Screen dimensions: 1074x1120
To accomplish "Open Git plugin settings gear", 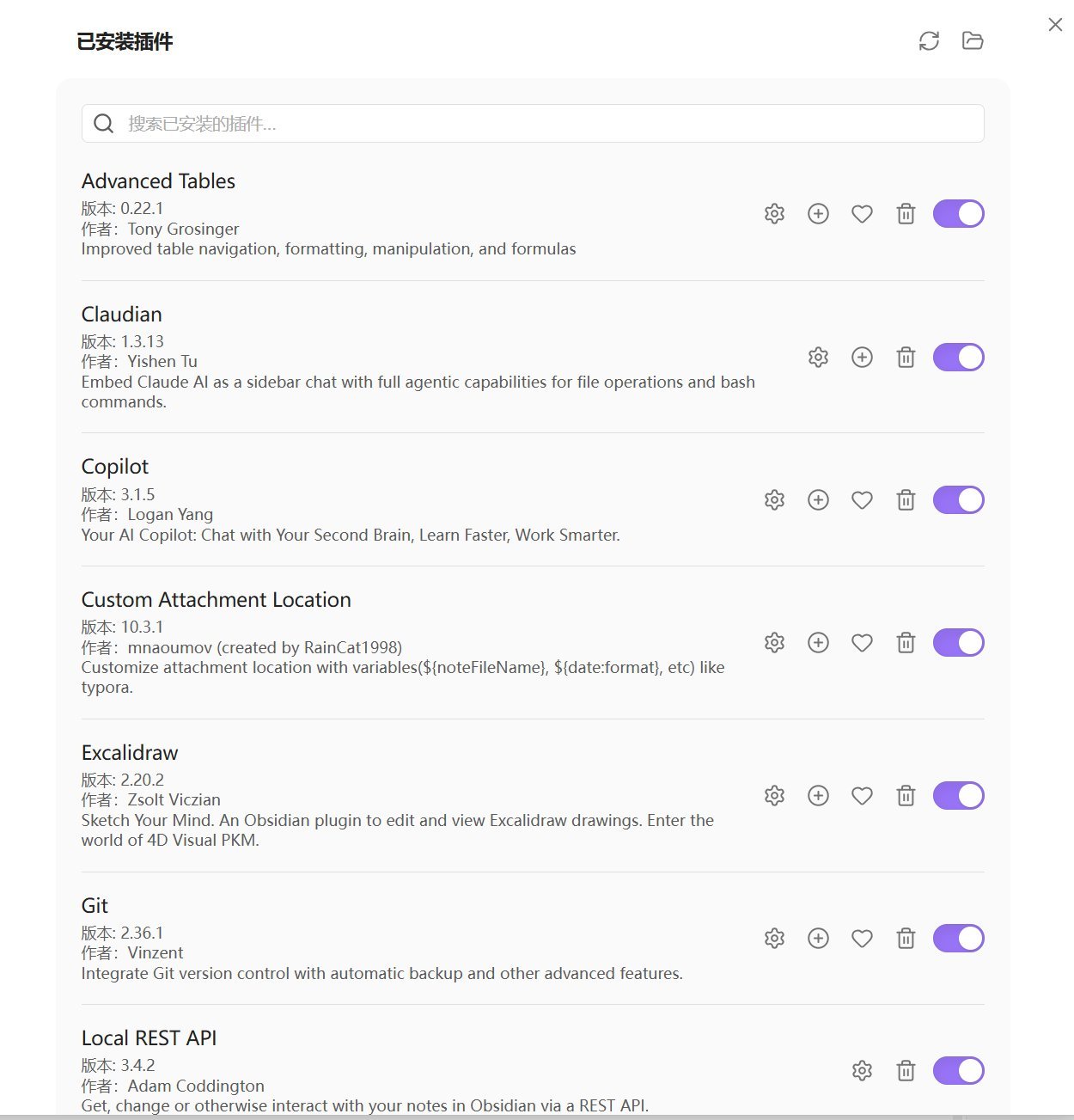I will coord(774,938).
